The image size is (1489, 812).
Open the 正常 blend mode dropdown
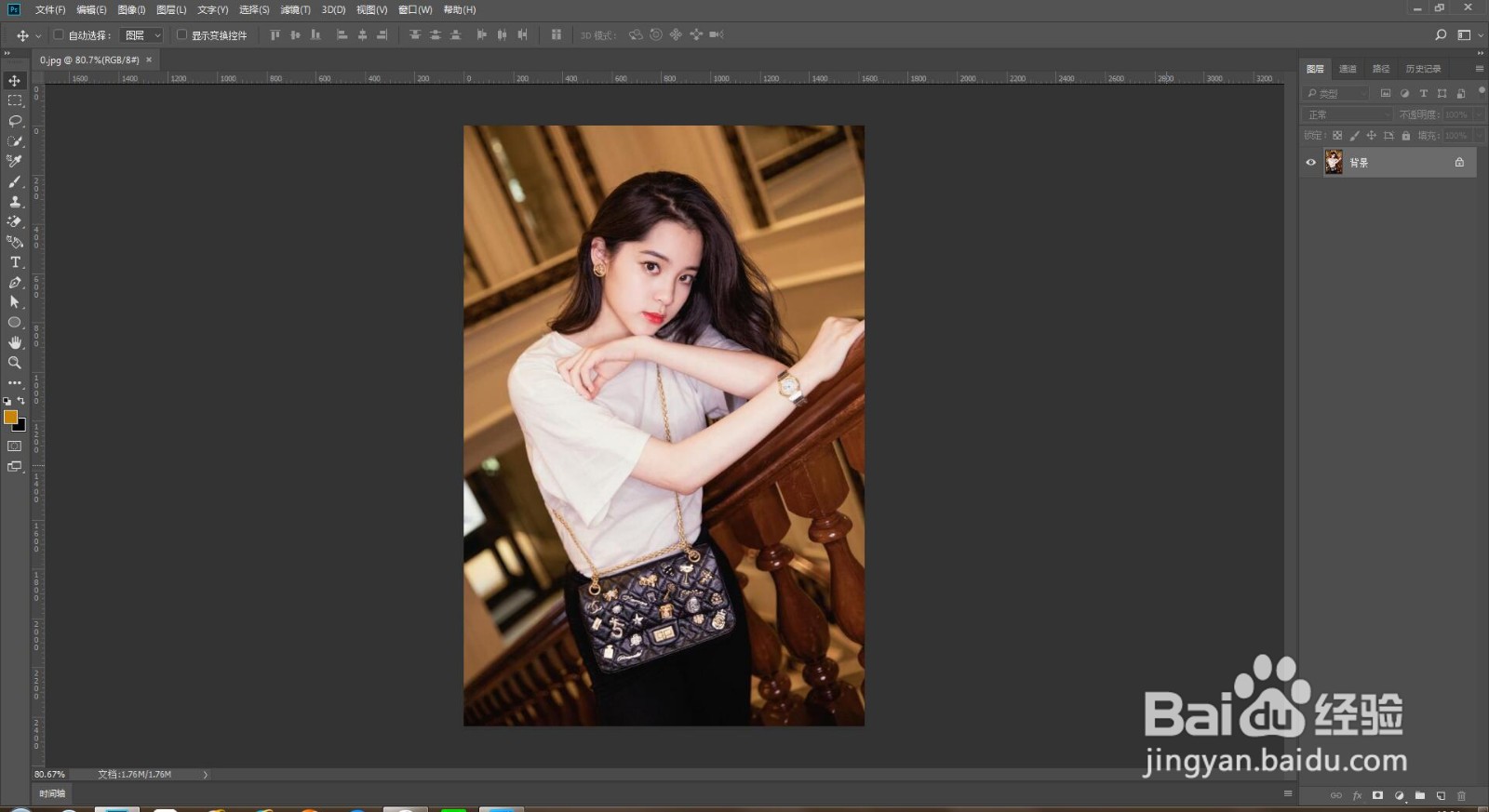coord(1348,114)
